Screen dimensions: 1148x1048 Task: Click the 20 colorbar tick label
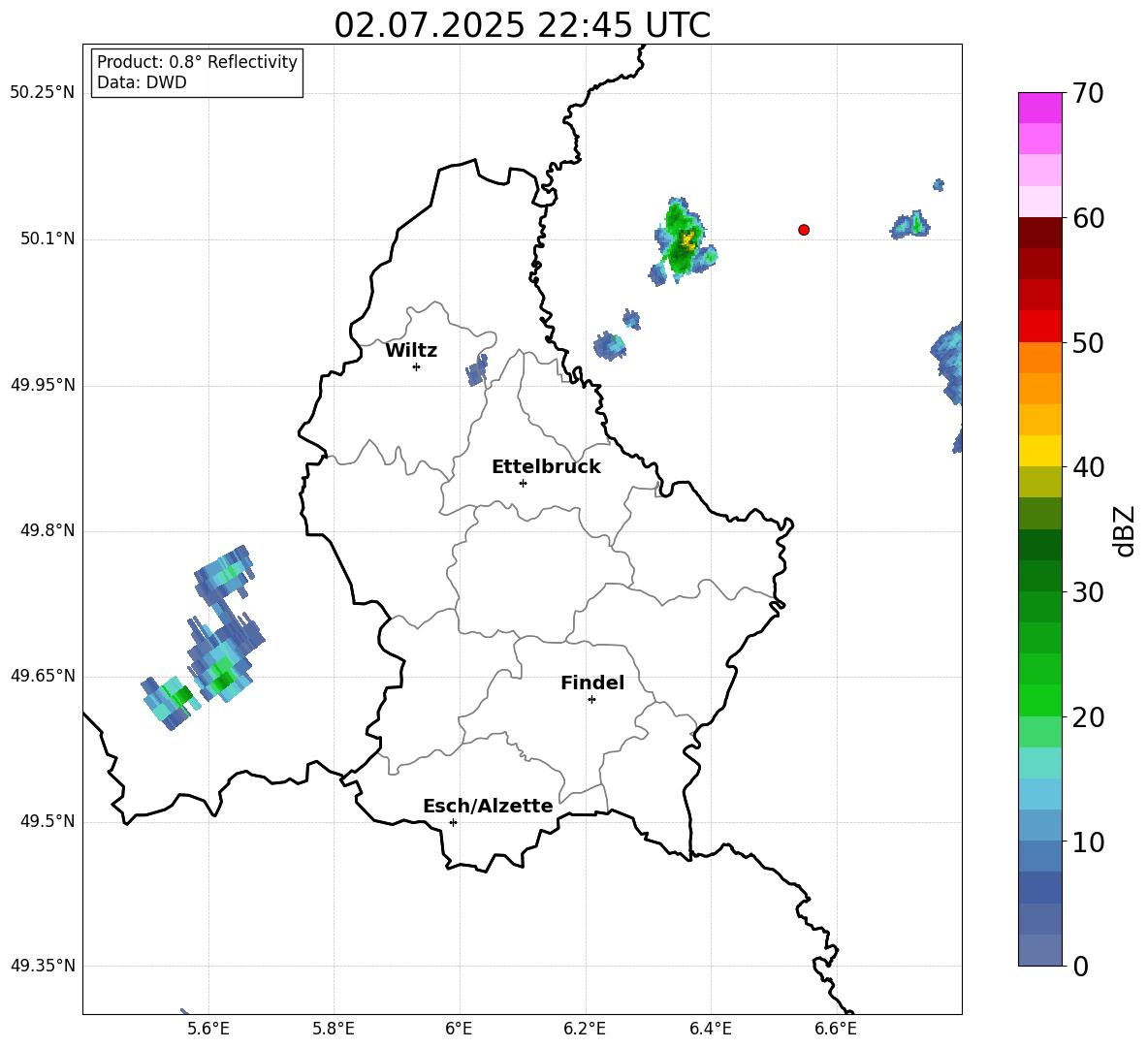coord(1087,717)
